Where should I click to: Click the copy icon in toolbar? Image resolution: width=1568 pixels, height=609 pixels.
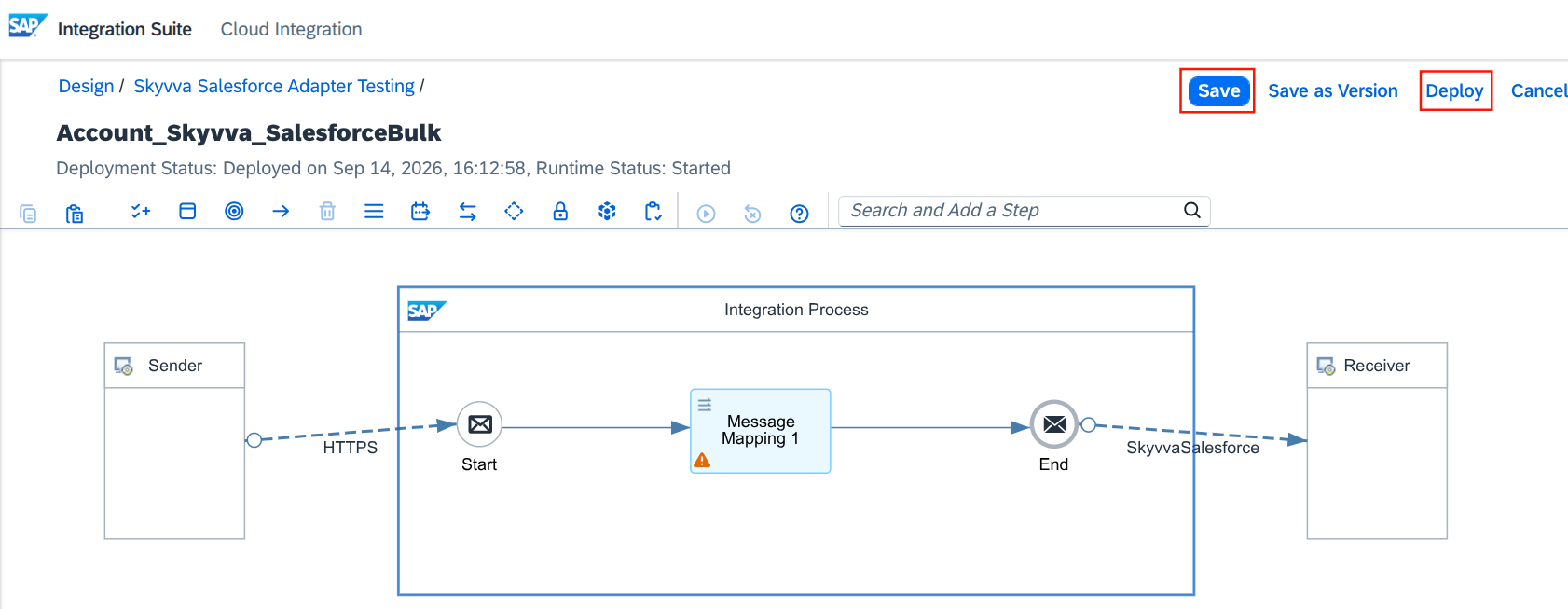[x=28, y=214]
